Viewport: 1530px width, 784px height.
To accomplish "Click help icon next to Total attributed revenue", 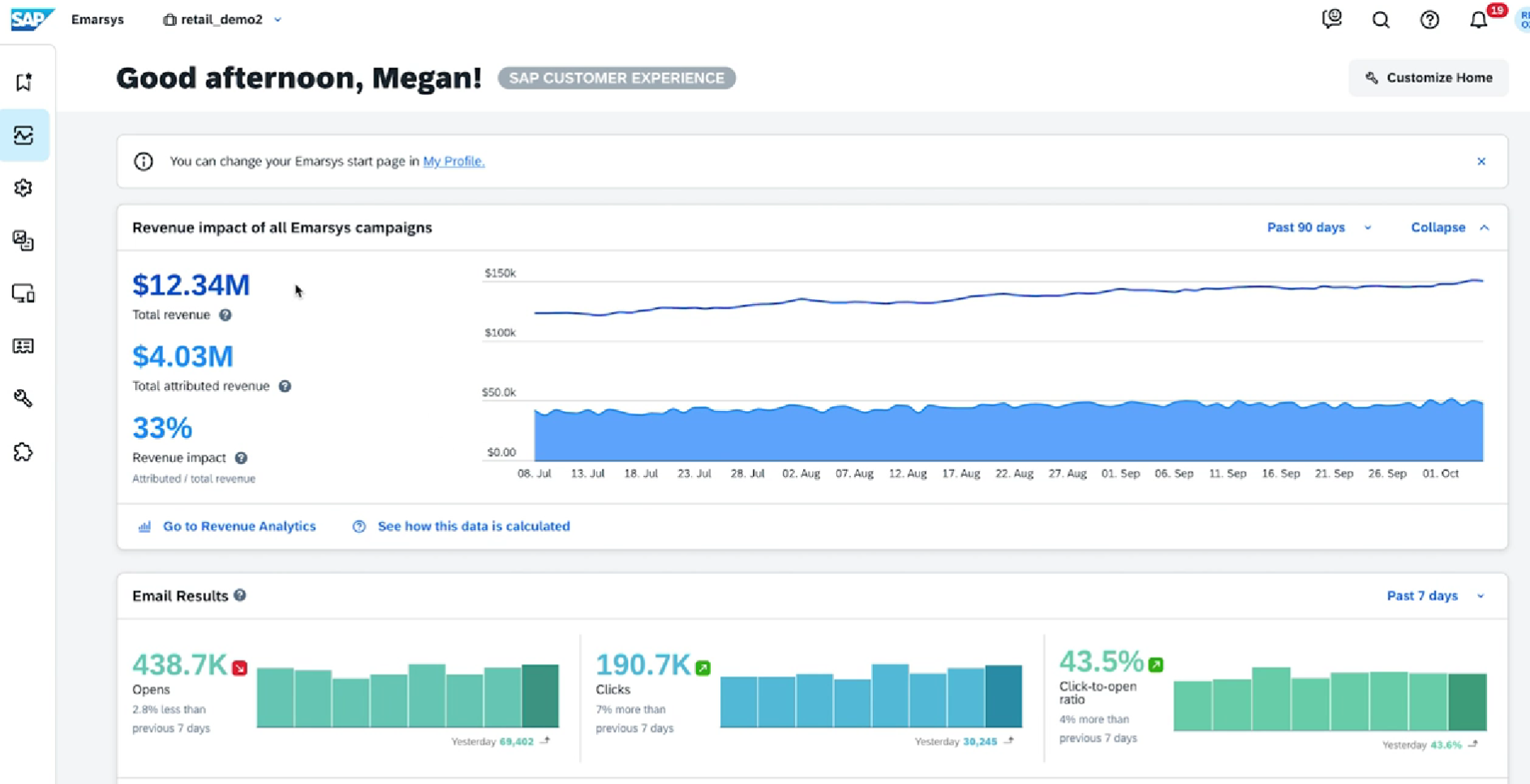I will (285, 387).
